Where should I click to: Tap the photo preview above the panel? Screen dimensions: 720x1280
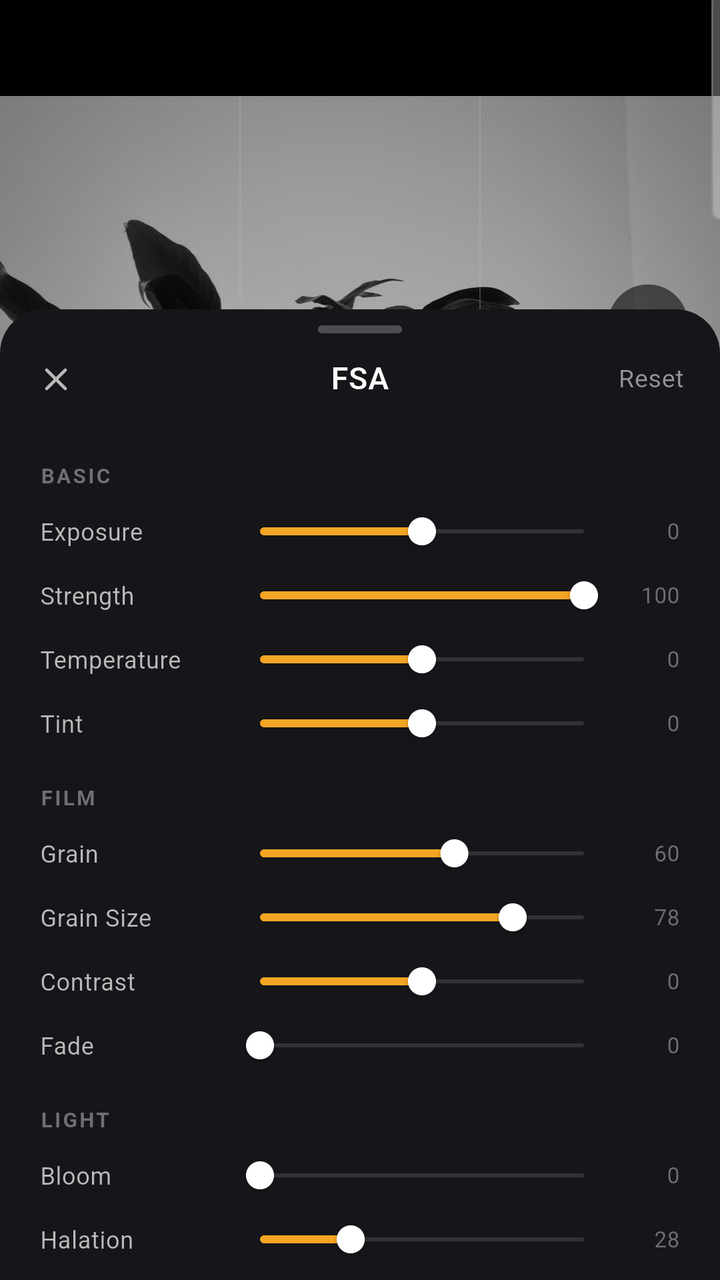coord(360,203)
